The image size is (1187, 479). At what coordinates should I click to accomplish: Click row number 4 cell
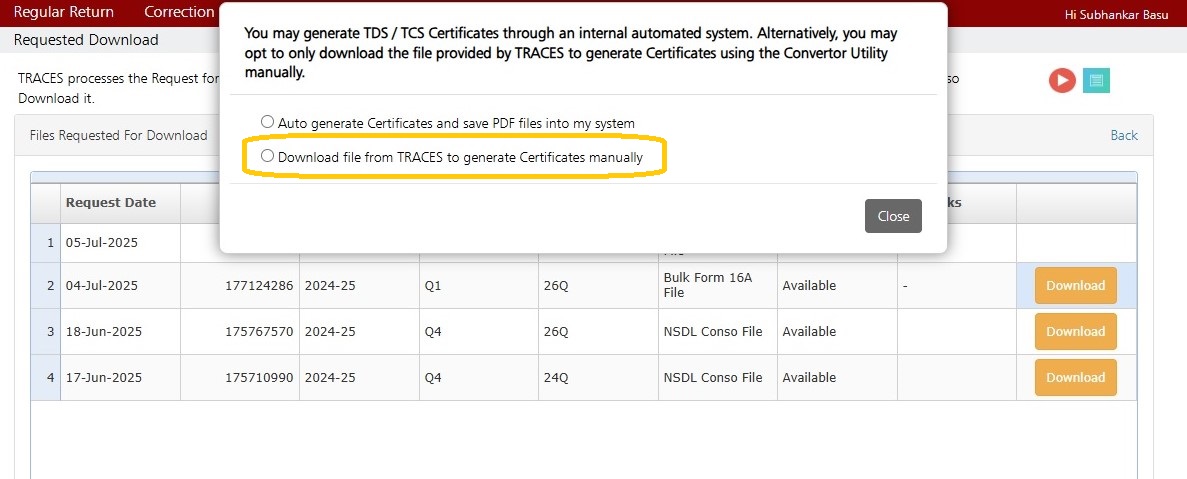[46, 378]
